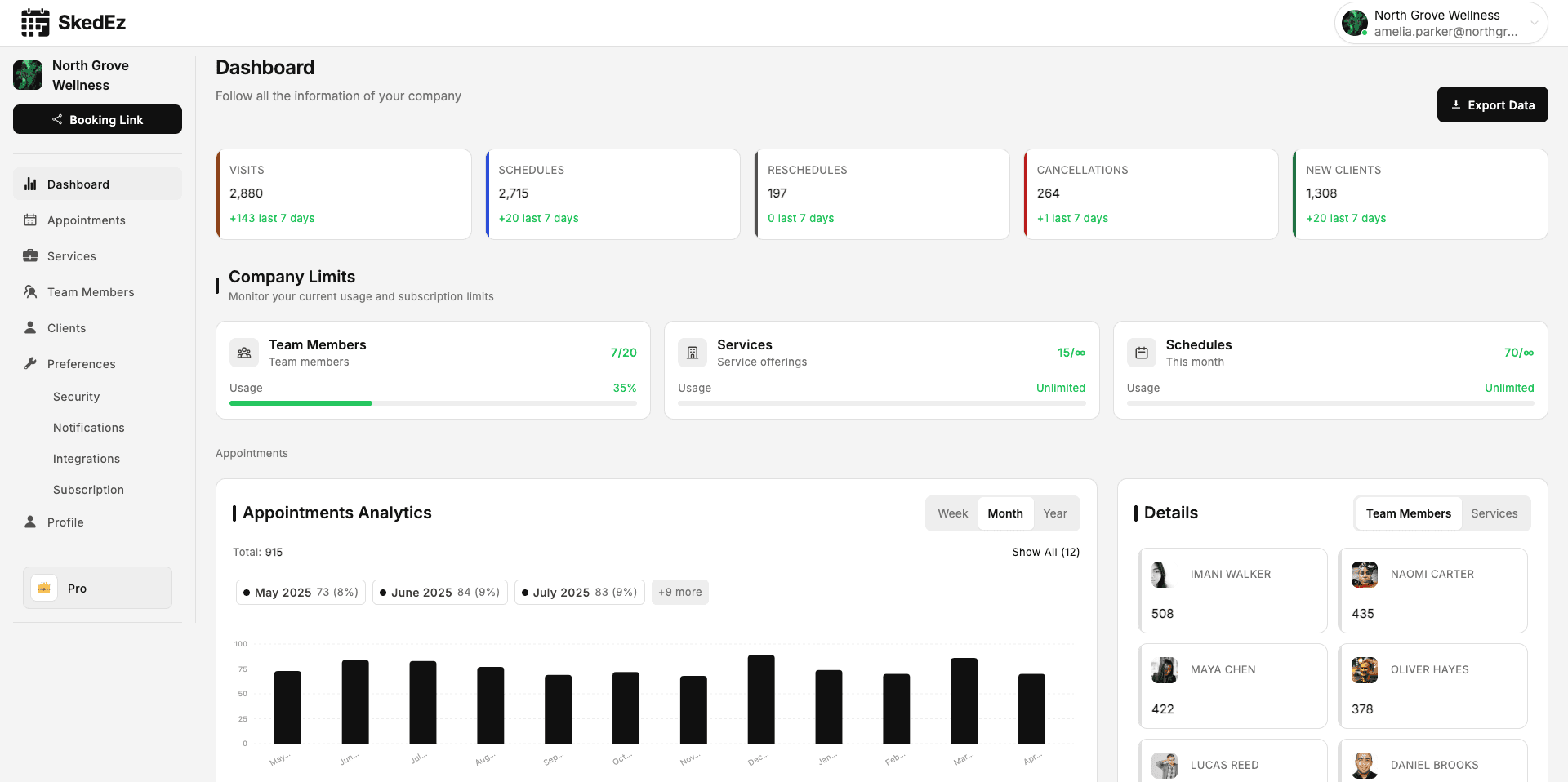The image size is (1568, 782).
Task: Select the Clients person icon
Action: pyautogui.click(x=31, y=327)
